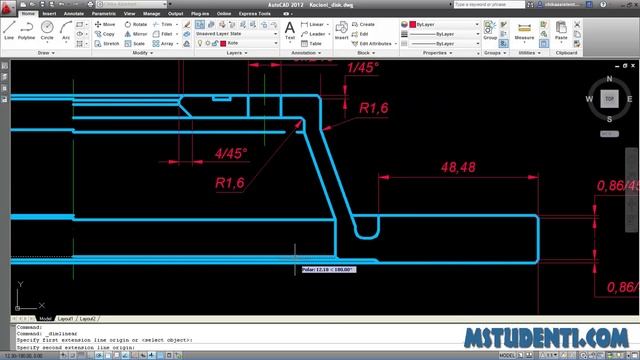Click the Linear dimension tool
Screen dimensions: 640x360
pos(313,24)
